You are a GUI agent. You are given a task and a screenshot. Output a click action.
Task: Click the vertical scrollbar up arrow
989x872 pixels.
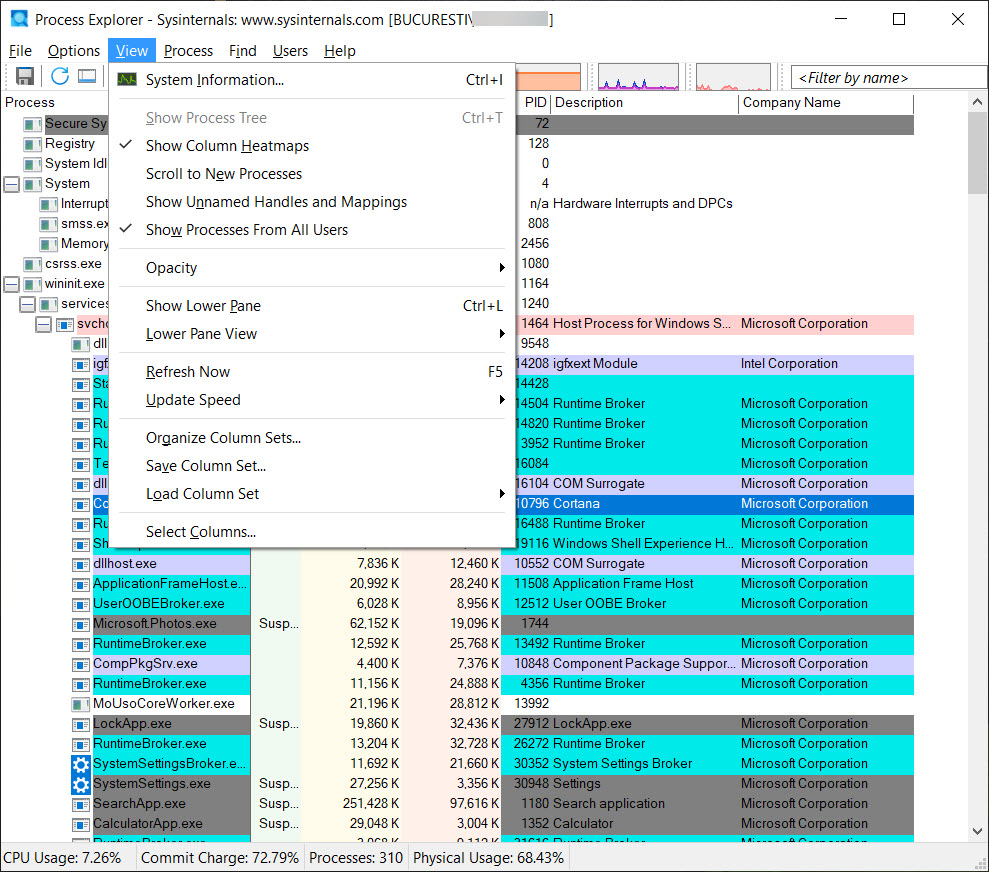point(977,102)
